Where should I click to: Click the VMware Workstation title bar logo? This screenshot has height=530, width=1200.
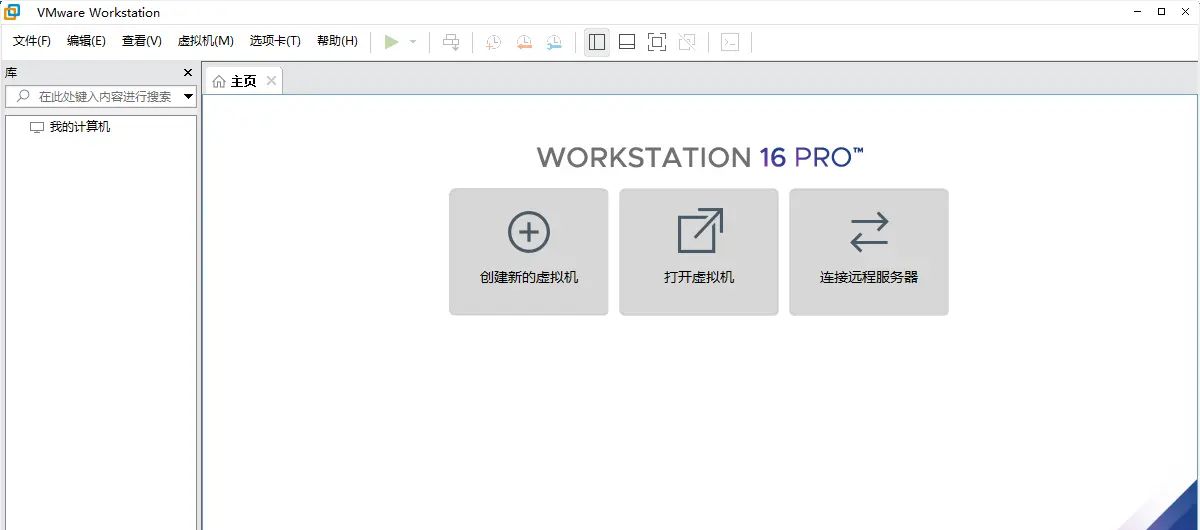coord(12,12)
